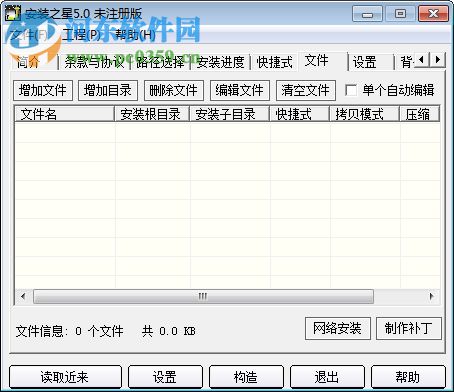
Task: Minimize the 安装之星 window
Action: click(x=367, y=14)
